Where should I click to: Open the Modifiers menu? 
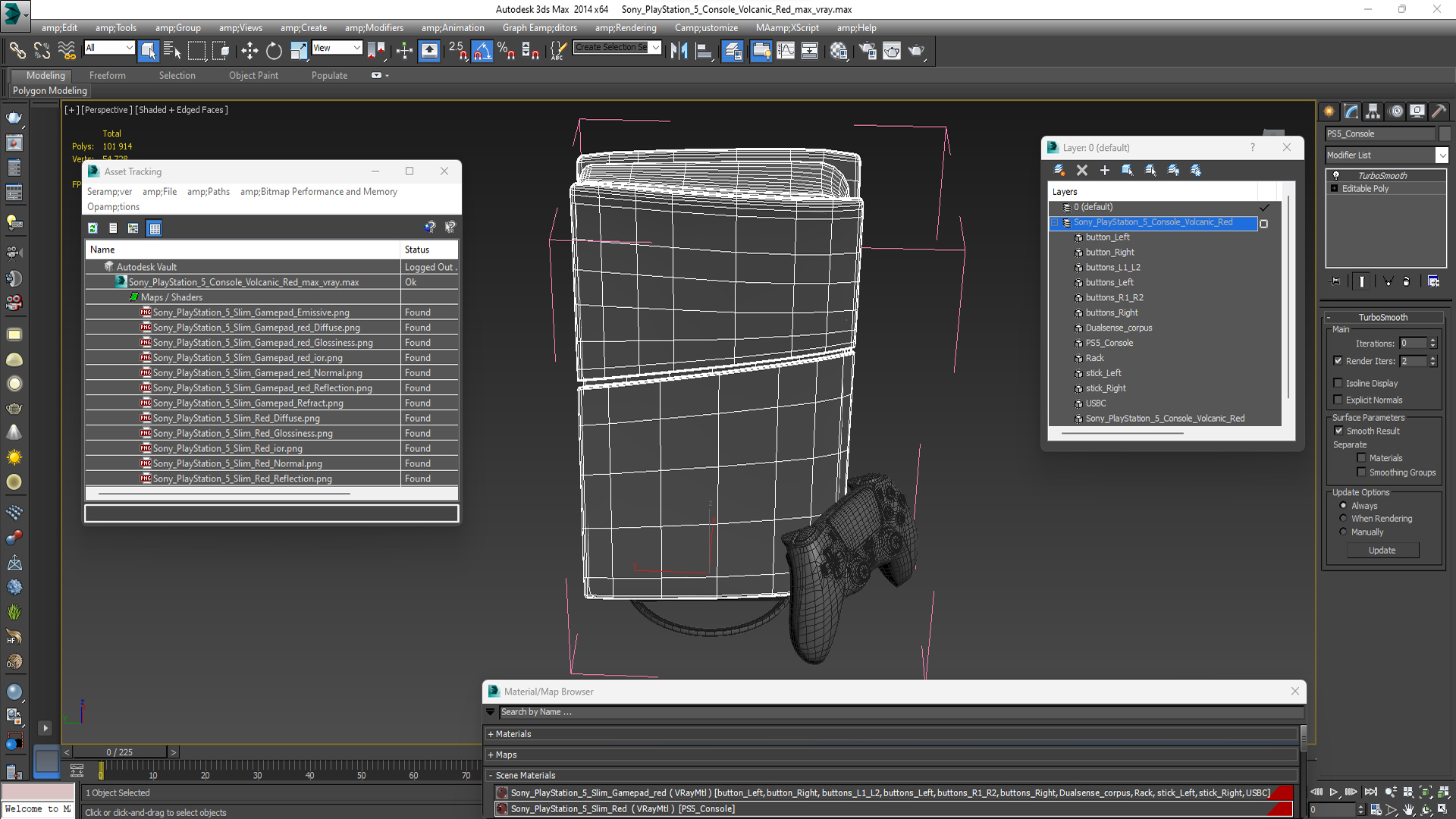pyautogui.click(x=374, y=28)
